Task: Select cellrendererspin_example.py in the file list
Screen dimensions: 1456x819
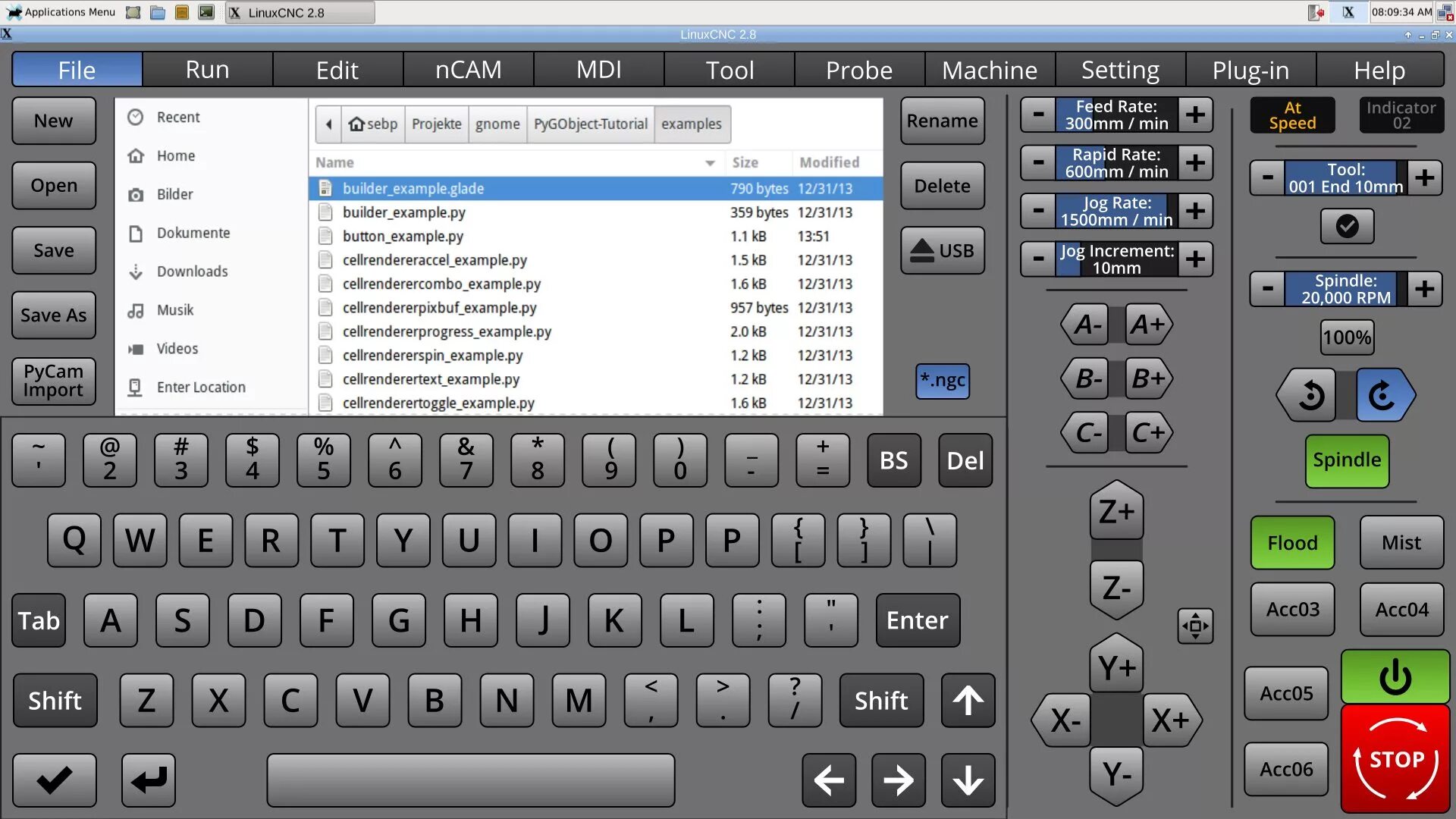Action: coord(433,355)
